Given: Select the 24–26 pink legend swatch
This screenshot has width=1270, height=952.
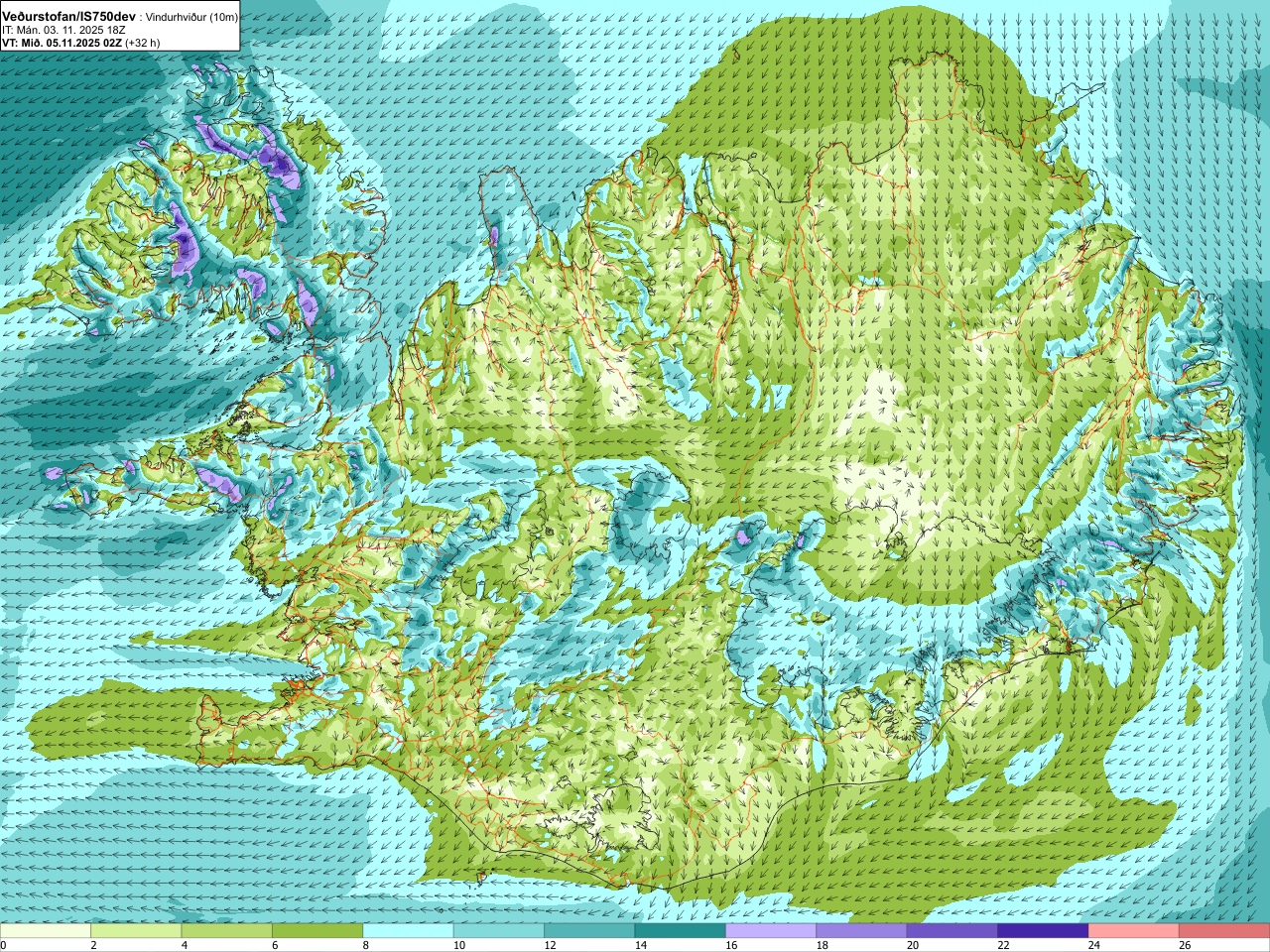Looking at the screenshot, I should [1134, 931].
